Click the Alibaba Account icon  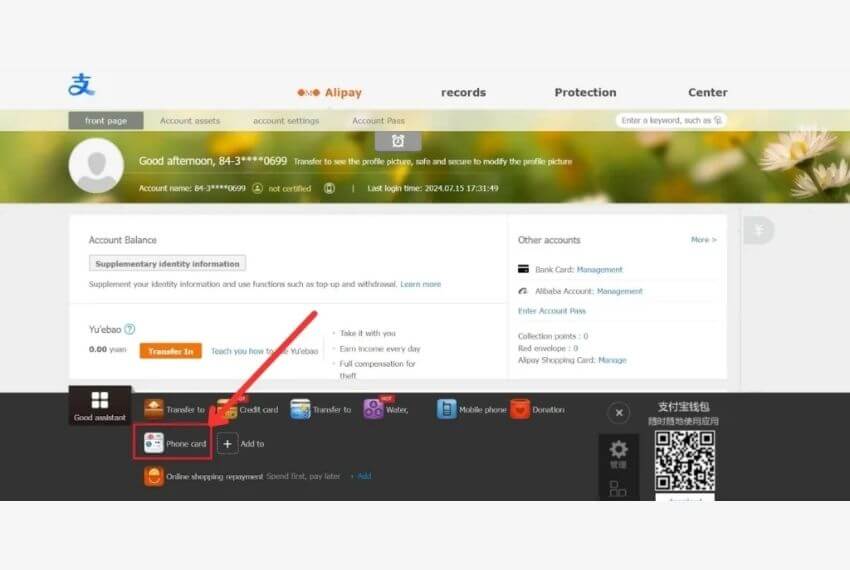tap(523, 291)
